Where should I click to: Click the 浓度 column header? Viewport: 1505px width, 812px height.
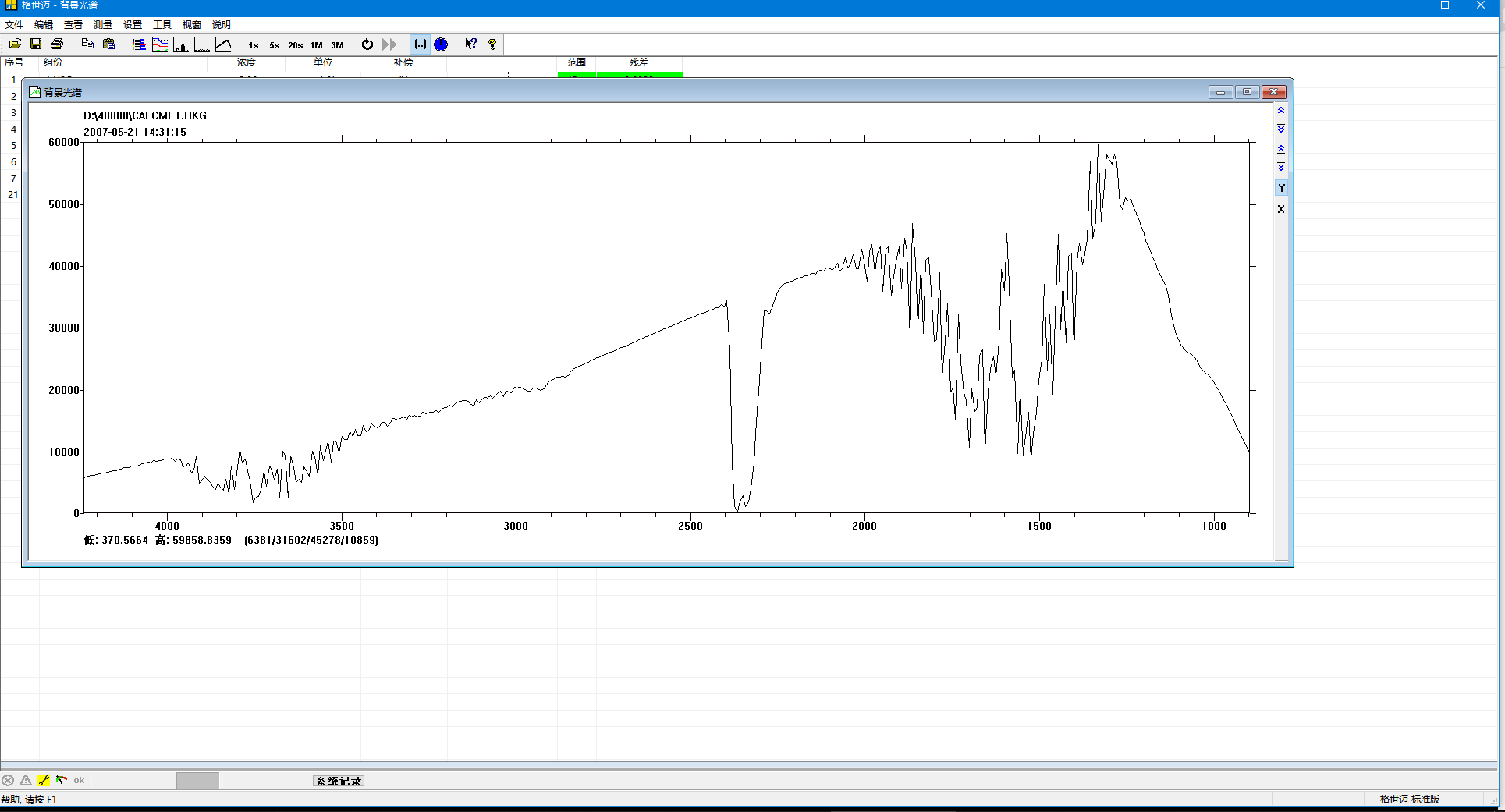pyautogui.click(x=247, y=62)
